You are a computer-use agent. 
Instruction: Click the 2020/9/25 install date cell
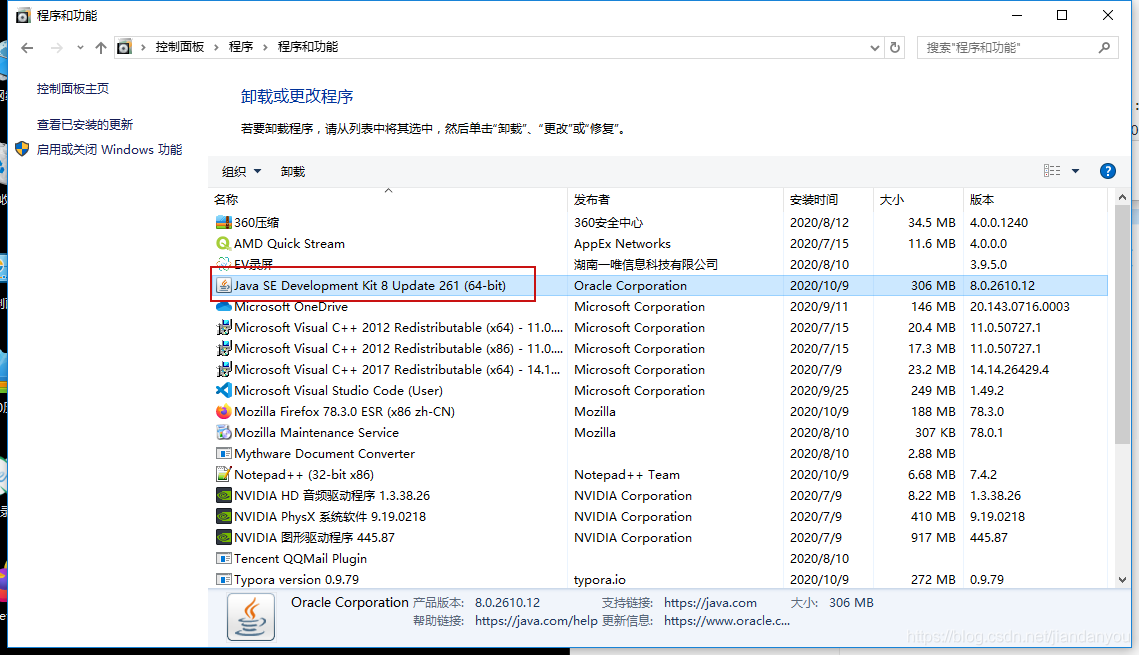click(819, 391)
